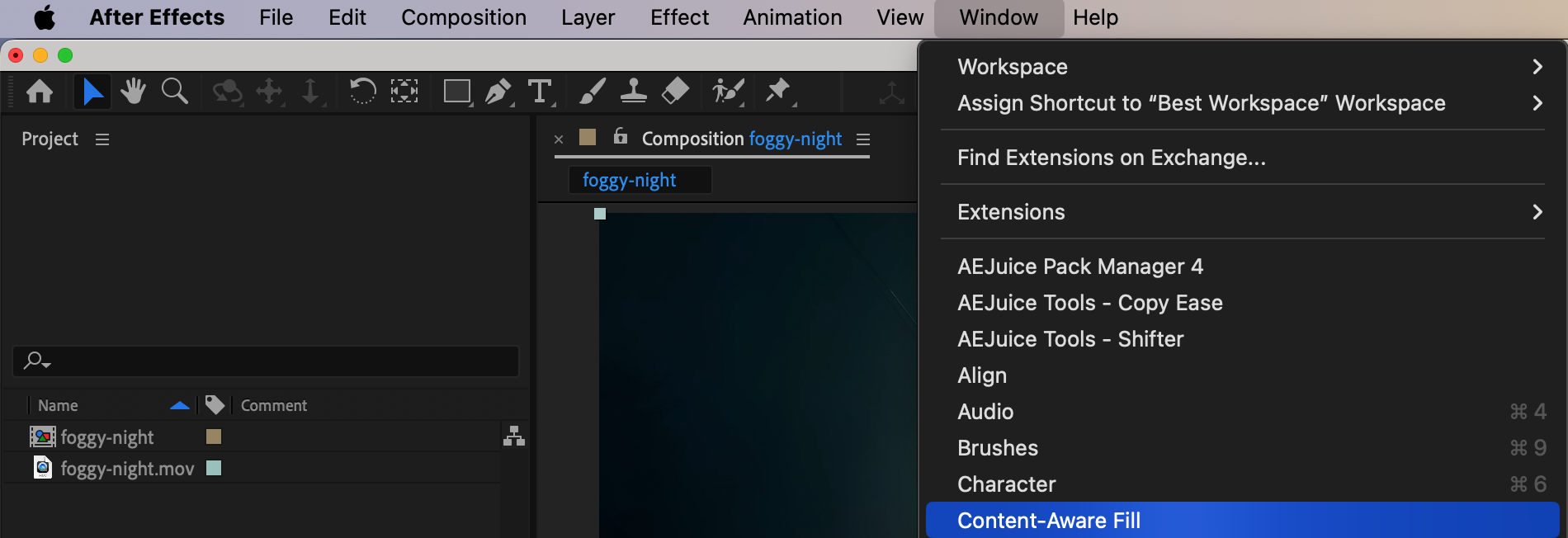Click the foggy-night.mov file icon
The width and height of the screenshot is (1568, 538).
point(43,468)
